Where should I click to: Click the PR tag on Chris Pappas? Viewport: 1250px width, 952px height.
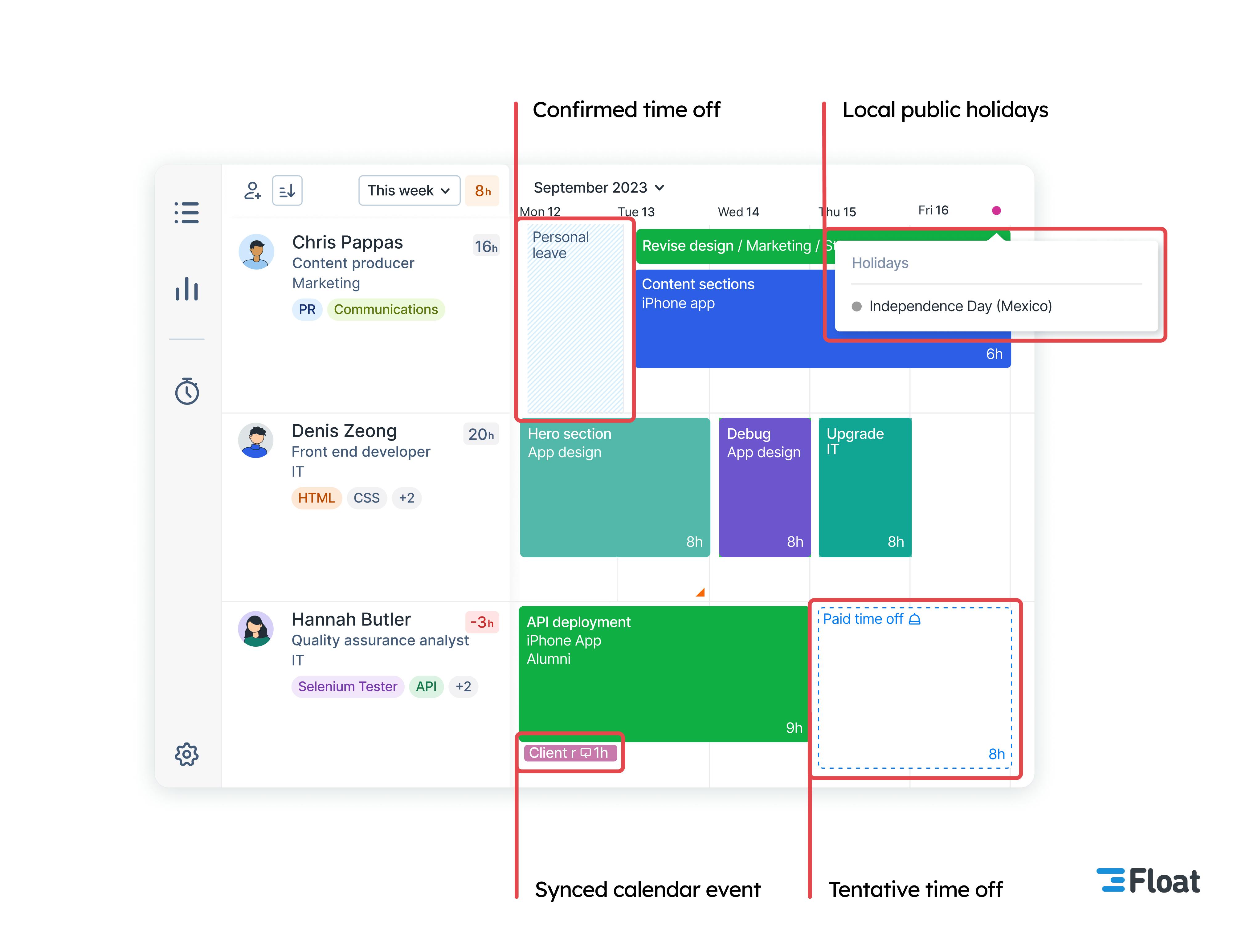307,309
